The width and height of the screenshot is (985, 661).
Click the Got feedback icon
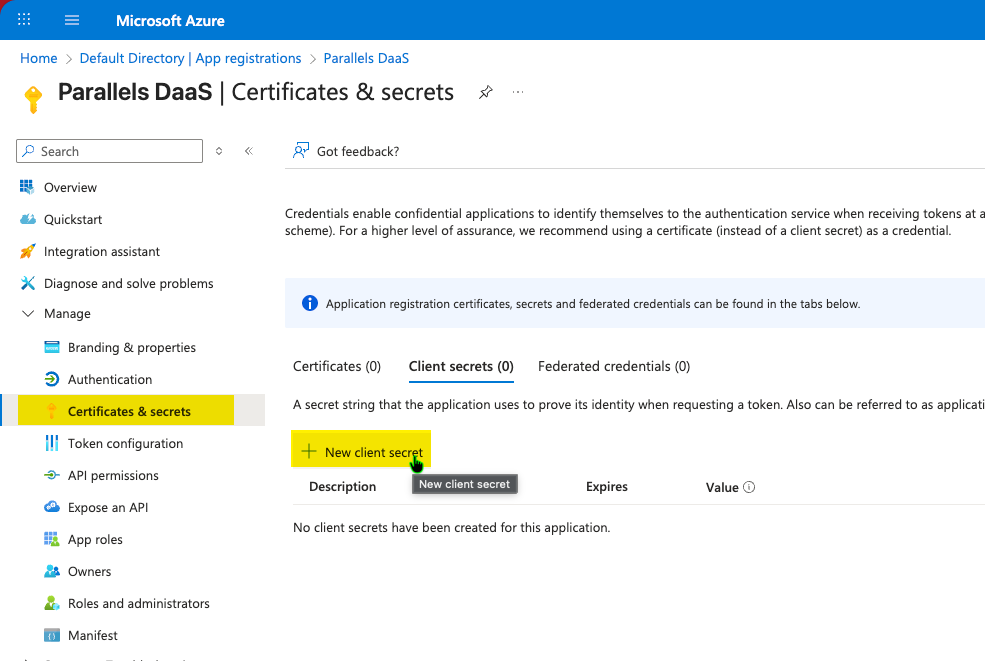(300, 151)
